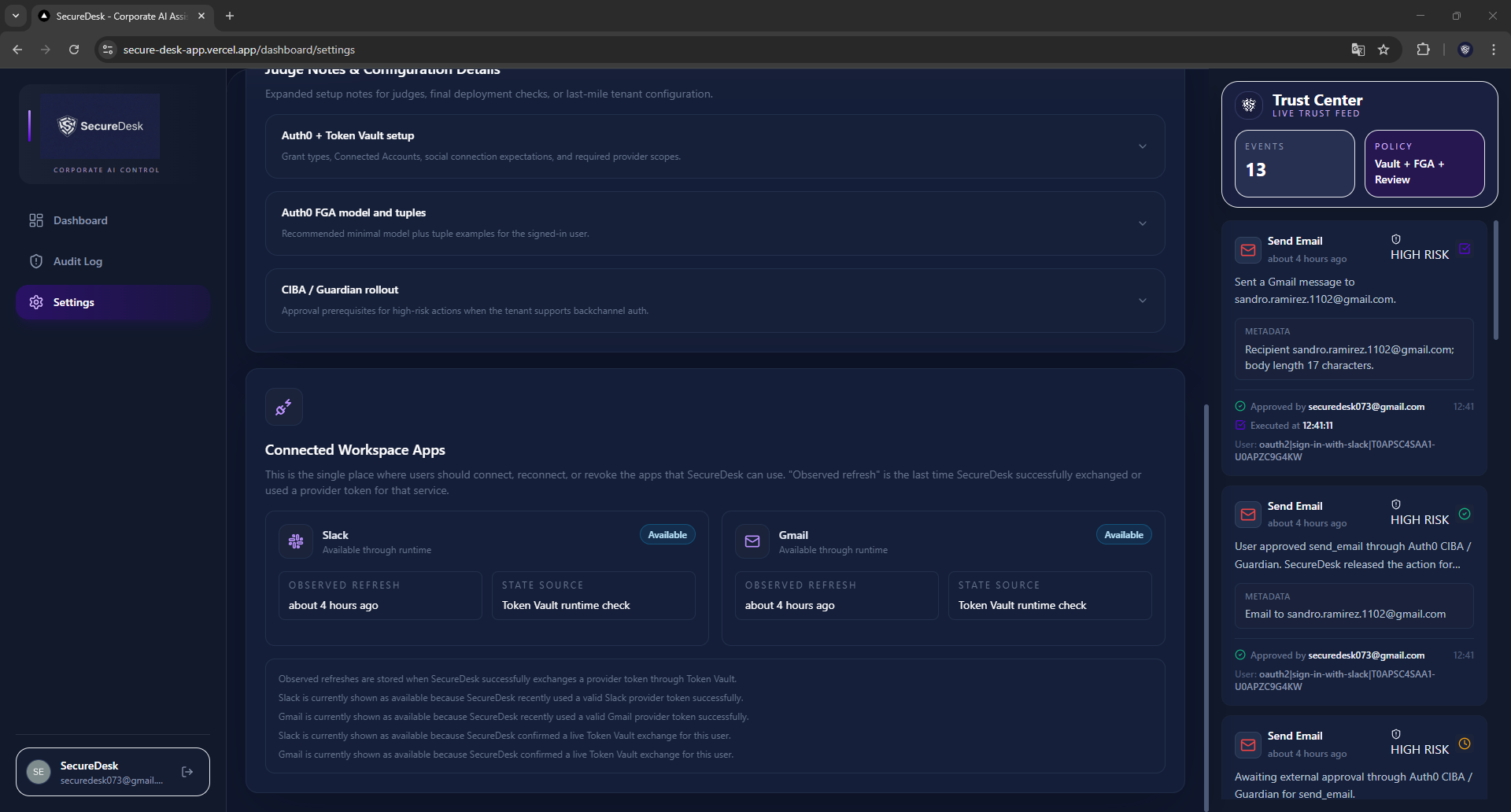Click yellow pending clock icon beside third HIGH RISK
This screenshot has width=1511, height=812.
tap(1465, 744)
